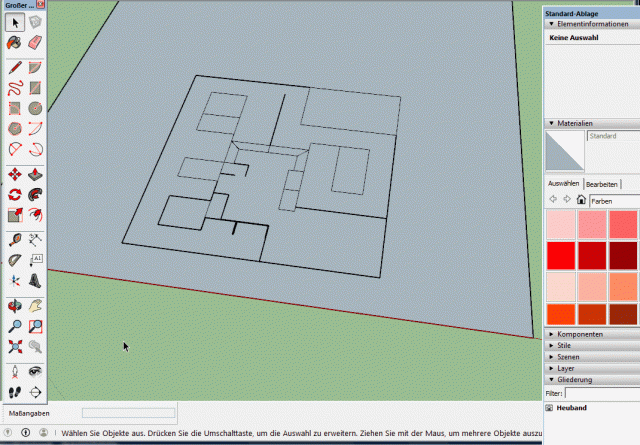Image resolution: width=640 pixels, height=445 pixels.
Task: Click the Standard material name field
Action: 613,136
